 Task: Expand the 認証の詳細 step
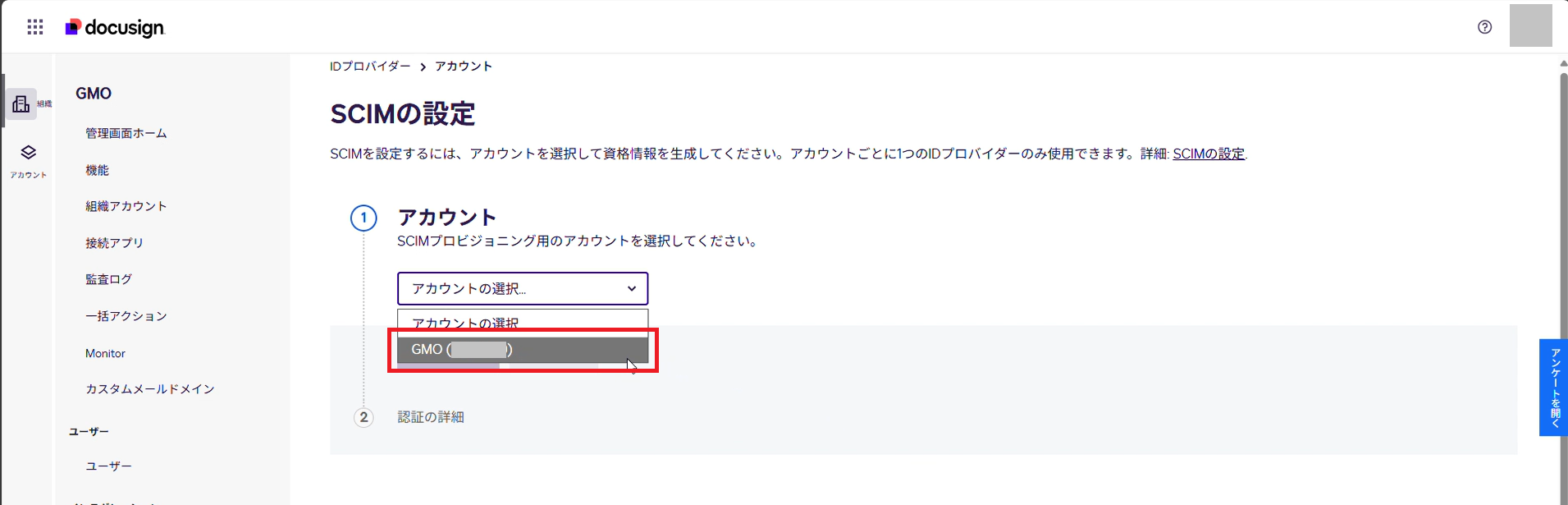point(431,417)
